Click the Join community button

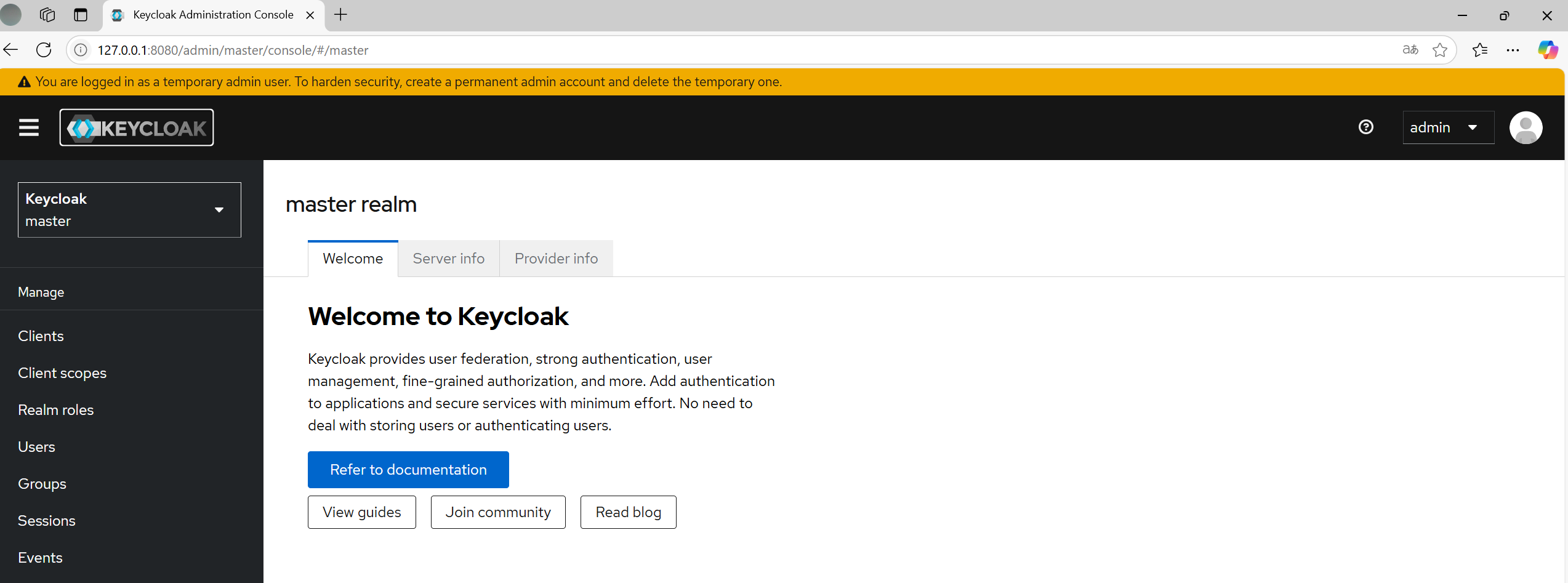tap(498, 512)
